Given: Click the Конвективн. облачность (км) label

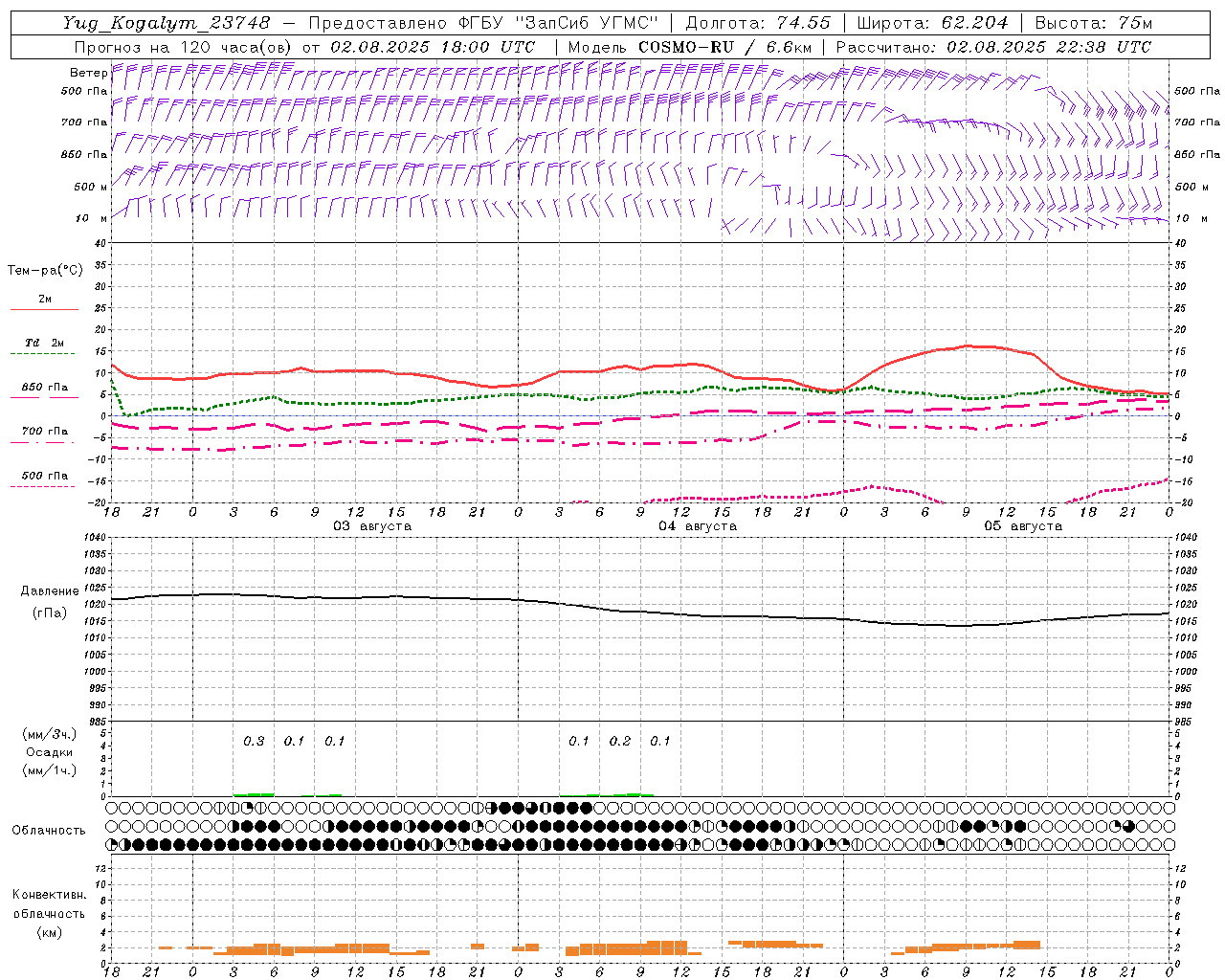Looking at the screenshot, I should click(49, 913).
